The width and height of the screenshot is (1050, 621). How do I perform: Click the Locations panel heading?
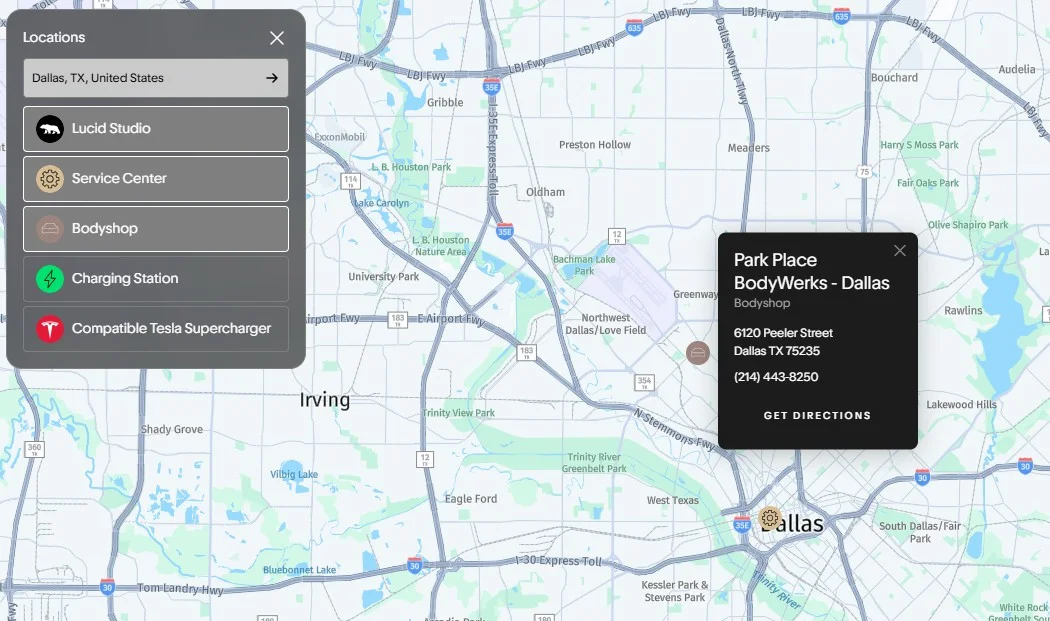coord(54,38)
